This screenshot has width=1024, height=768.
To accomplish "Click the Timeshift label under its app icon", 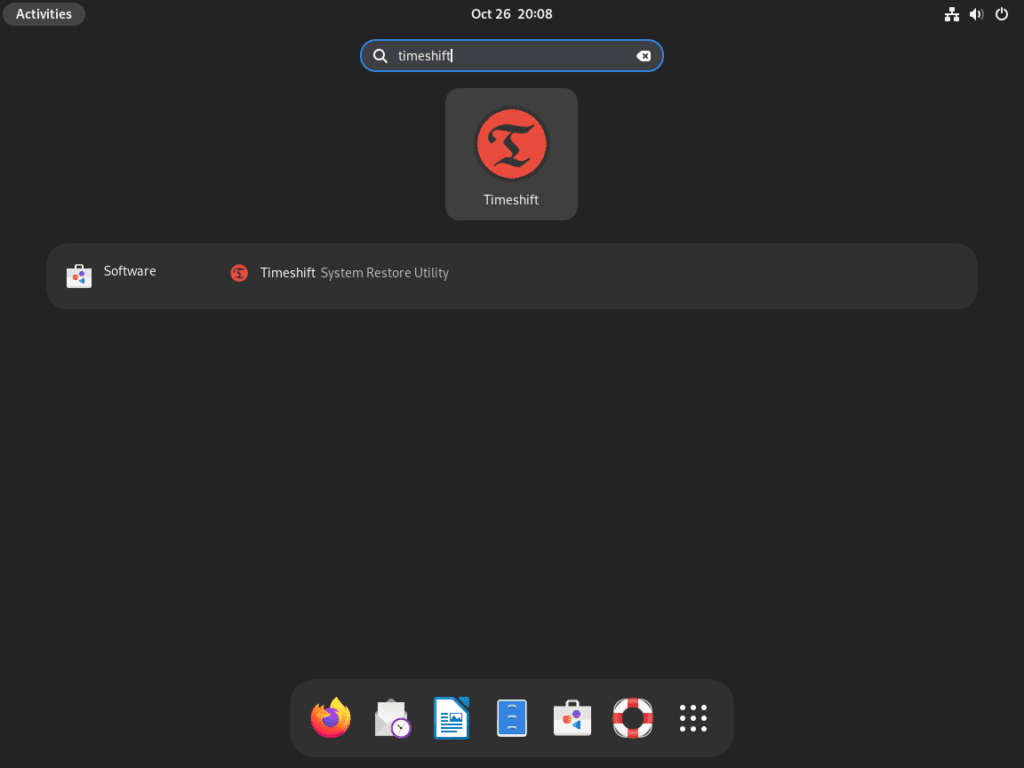I will pos(511,199).
